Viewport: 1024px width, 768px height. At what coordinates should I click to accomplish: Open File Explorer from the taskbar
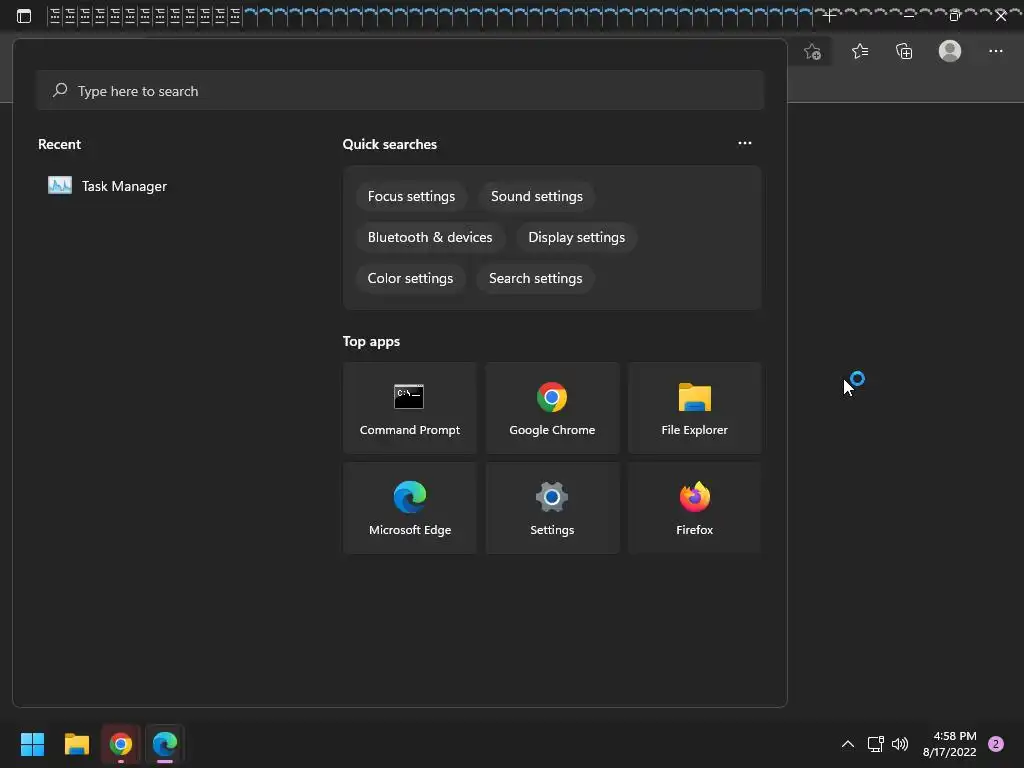point(76,744)
